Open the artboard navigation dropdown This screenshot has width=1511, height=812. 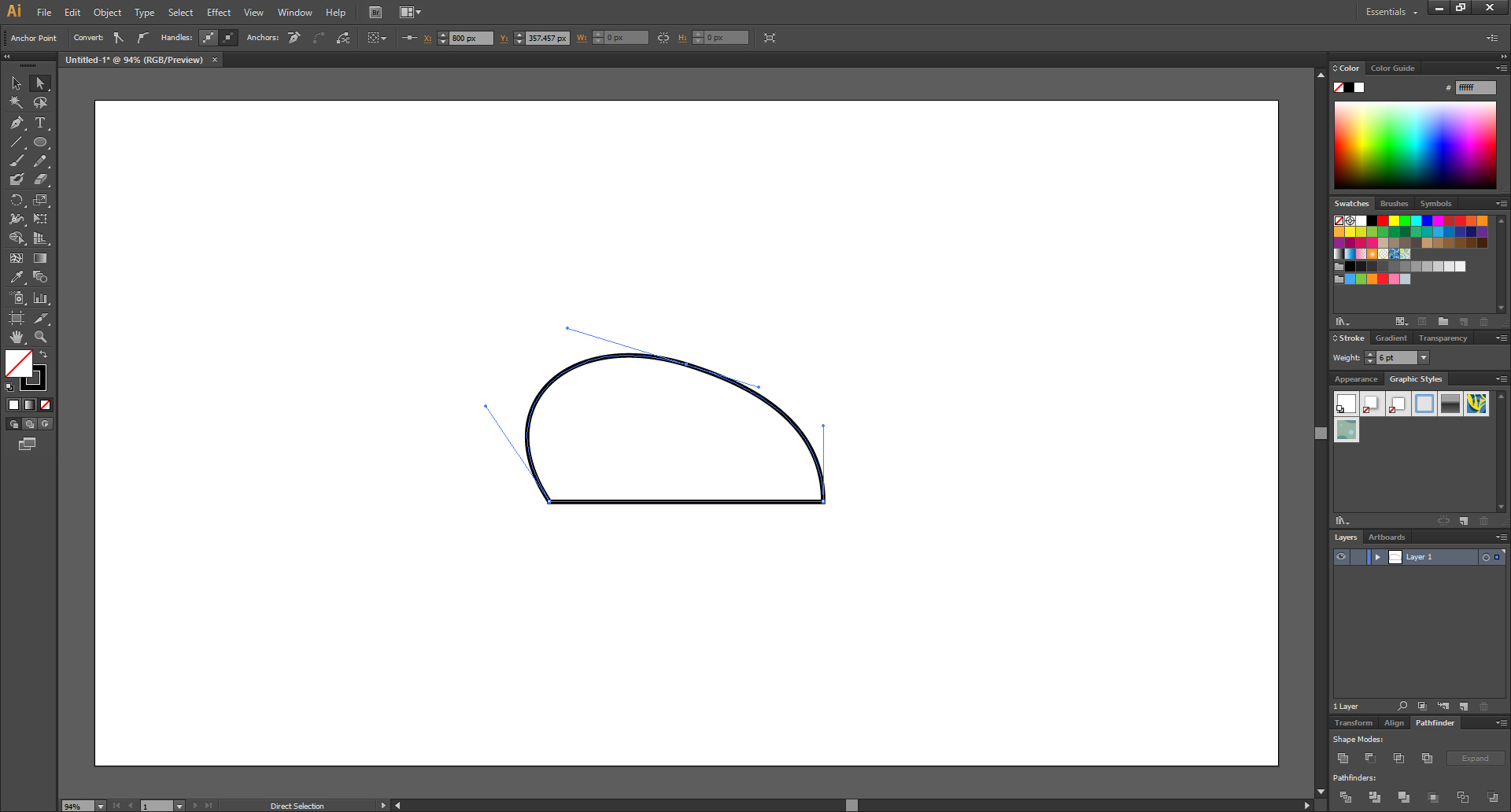tap(179, 806)
